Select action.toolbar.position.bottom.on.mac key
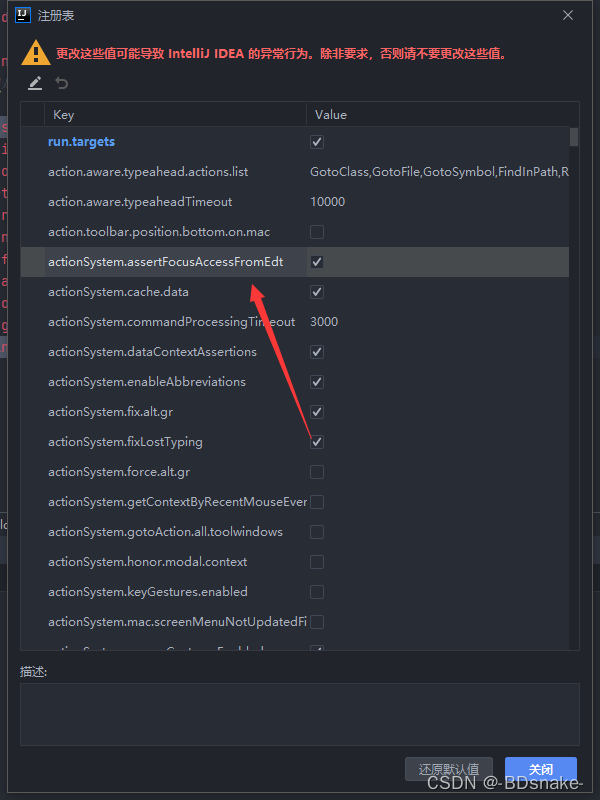Screen dimensions: 600x800 pyautogui.click(x=159, y=232)
